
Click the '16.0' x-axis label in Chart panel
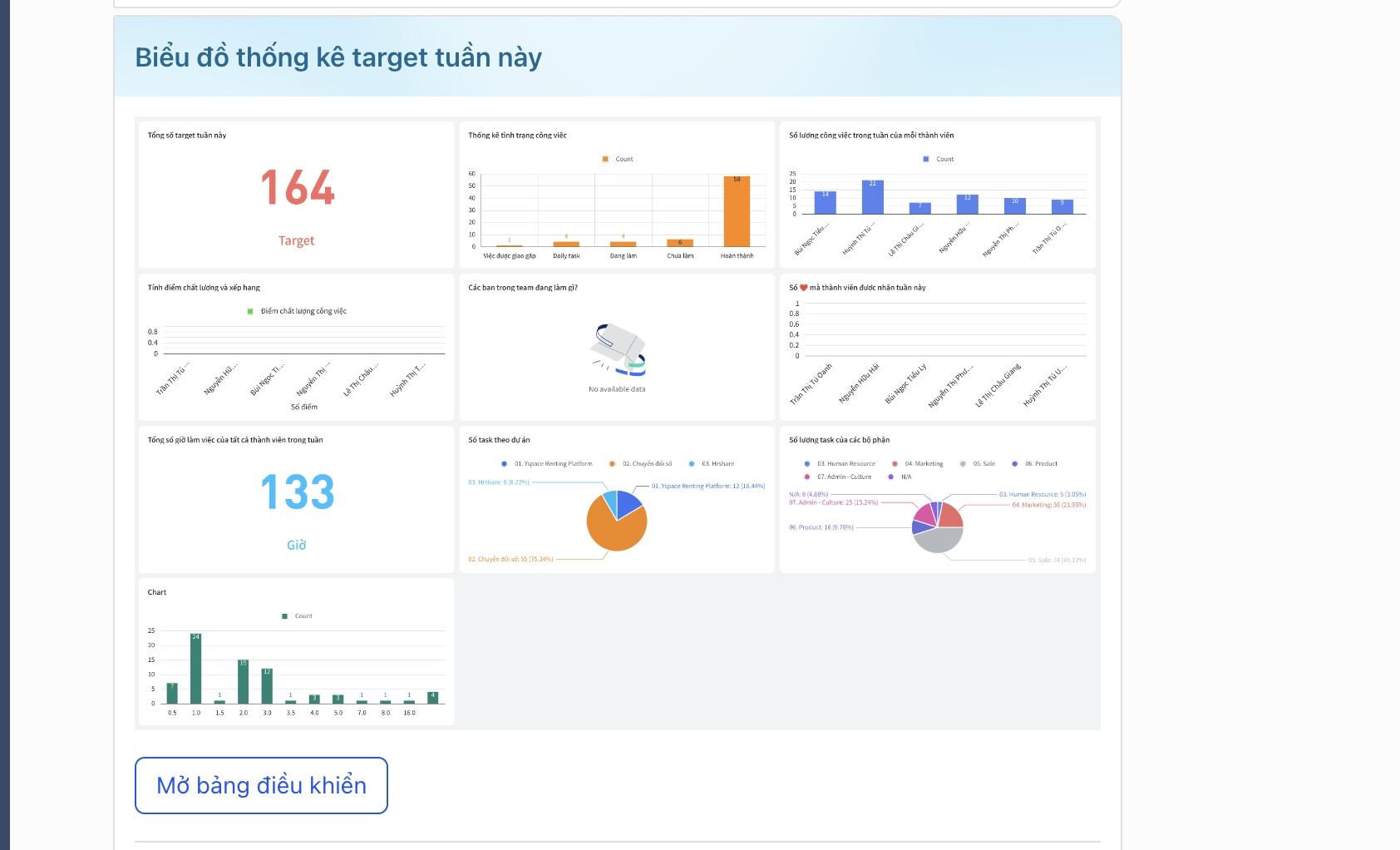[409, 713]
